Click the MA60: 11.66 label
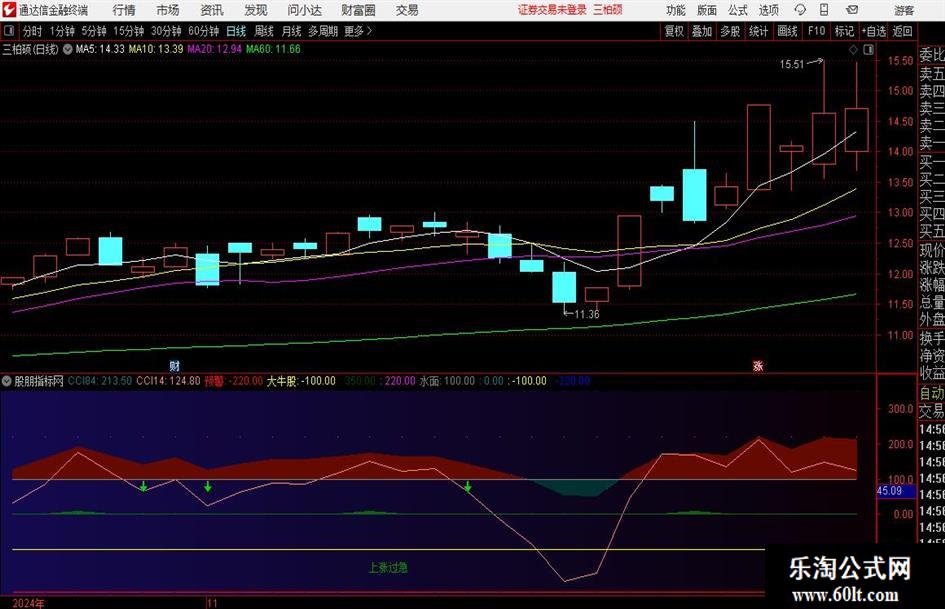 [273, 49]
